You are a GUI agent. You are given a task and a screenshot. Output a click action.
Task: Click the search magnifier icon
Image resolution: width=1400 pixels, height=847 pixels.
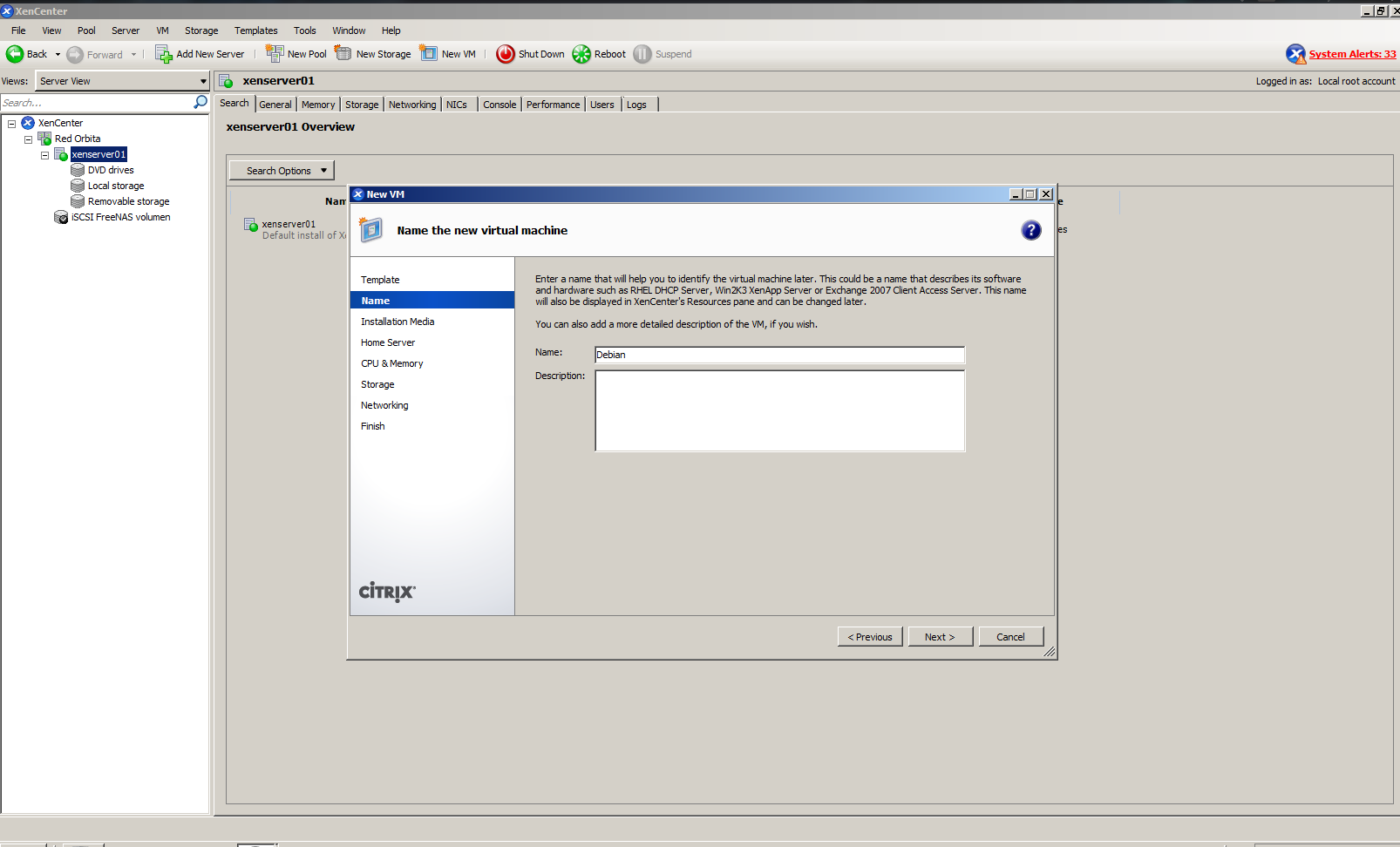coord(200,103)
